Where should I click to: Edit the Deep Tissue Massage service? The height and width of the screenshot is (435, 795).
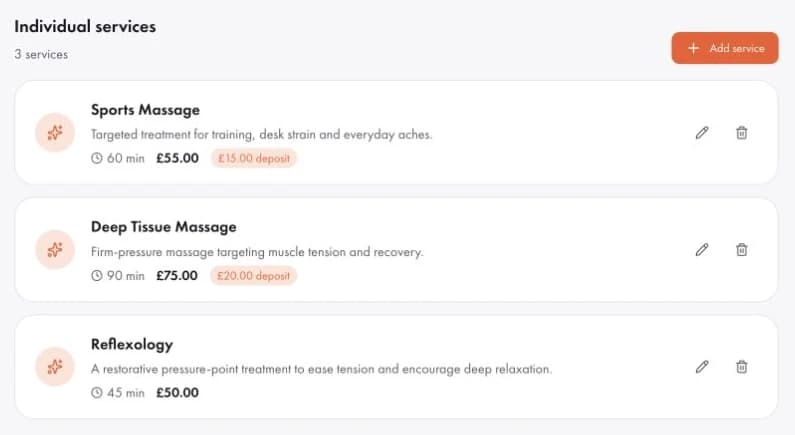(702, 249)
